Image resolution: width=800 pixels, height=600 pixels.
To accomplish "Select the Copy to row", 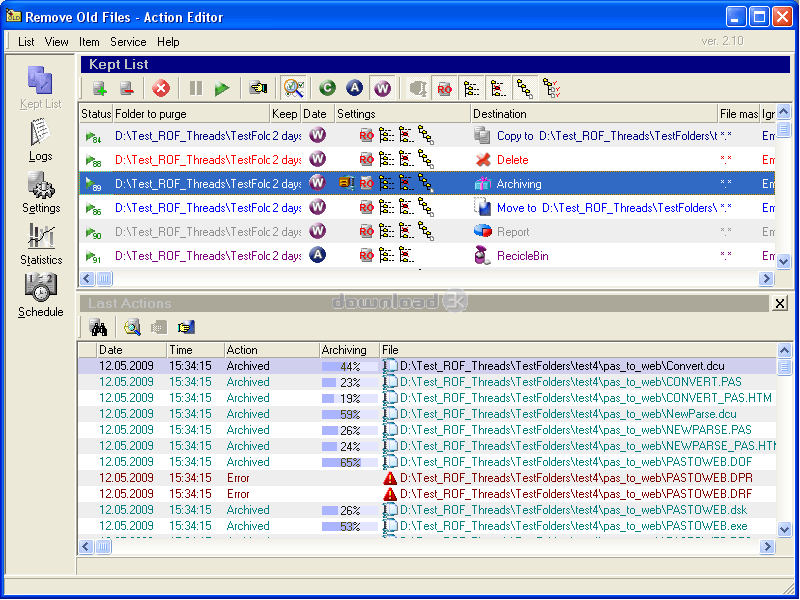I will click(x=428, y=136).
